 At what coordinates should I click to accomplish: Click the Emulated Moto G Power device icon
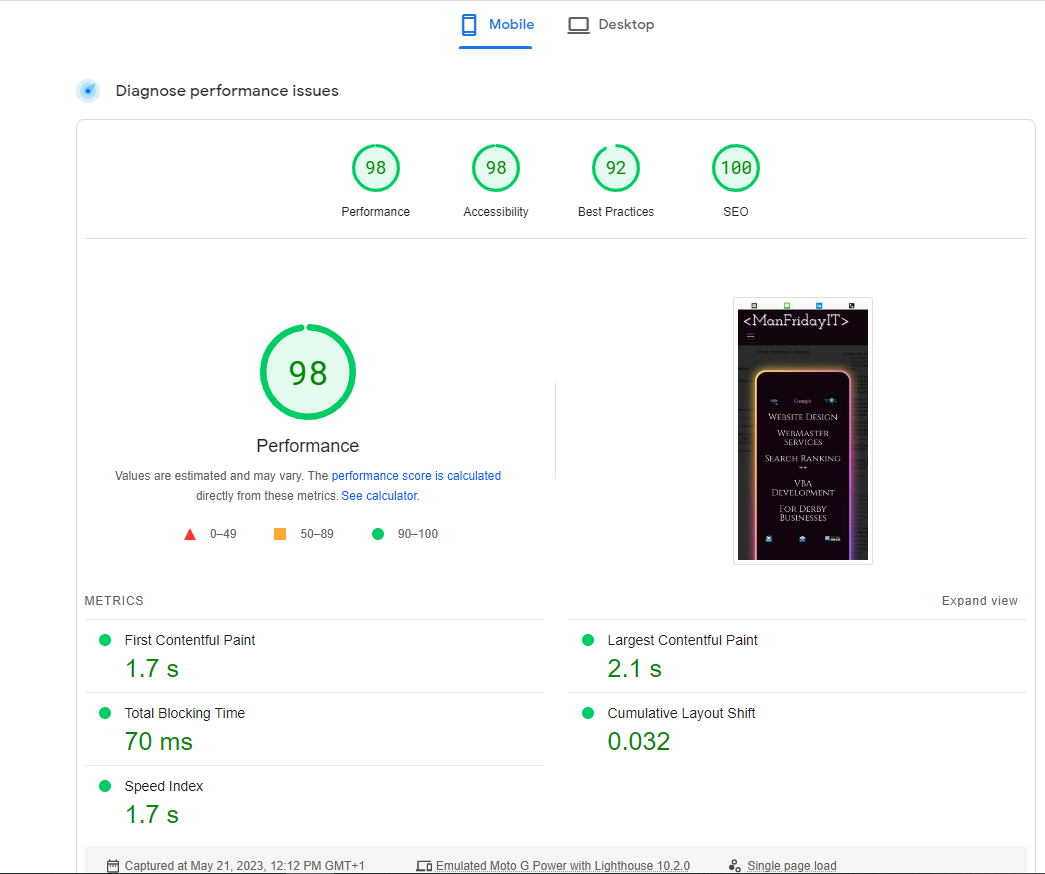(x=424, y=866)
